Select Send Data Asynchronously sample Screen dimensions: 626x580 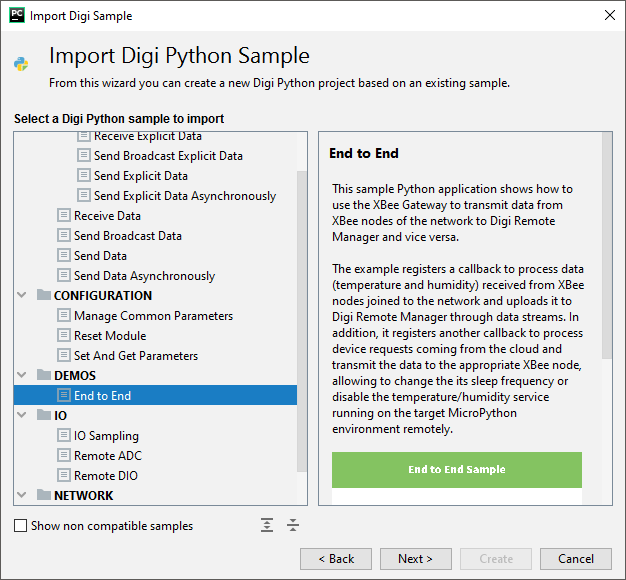point(144,276)
